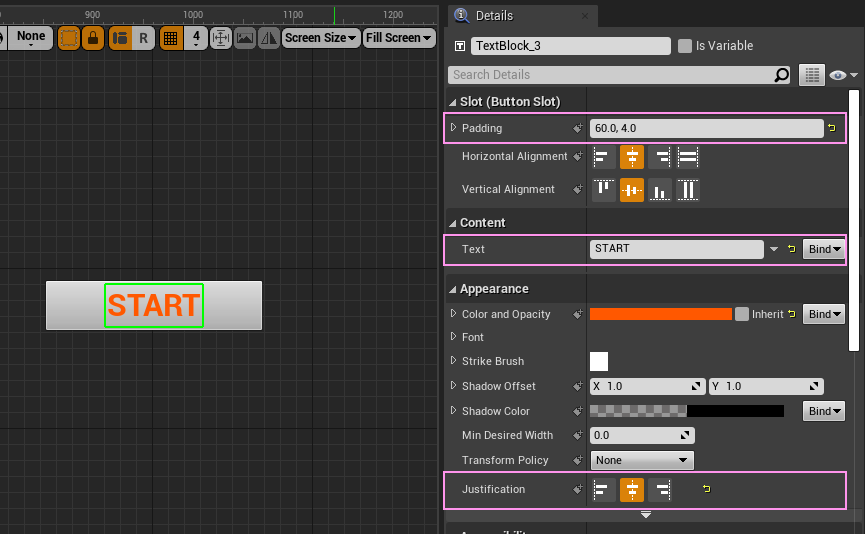Set Justification to left

tap(604, 489)
